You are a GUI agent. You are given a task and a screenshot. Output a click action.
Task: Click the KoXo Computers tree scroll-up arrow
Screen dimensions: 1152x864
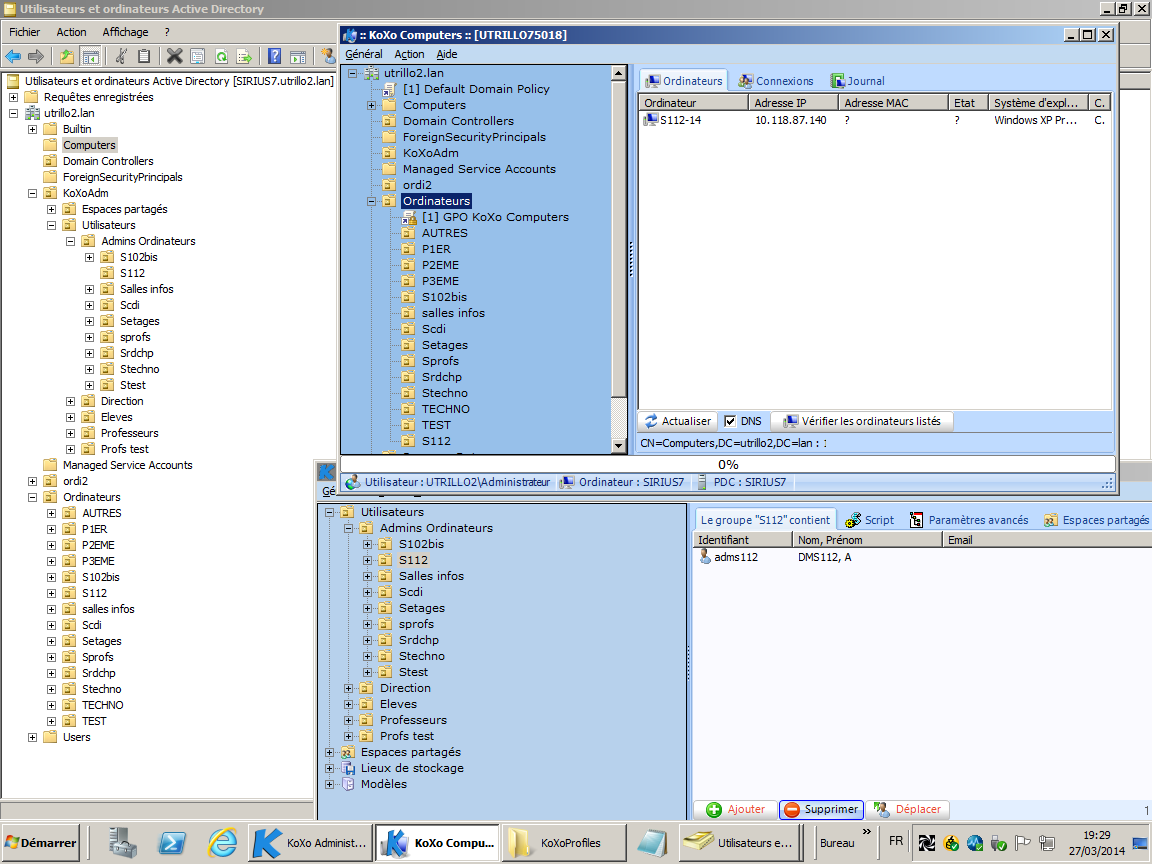click(619, 73)
